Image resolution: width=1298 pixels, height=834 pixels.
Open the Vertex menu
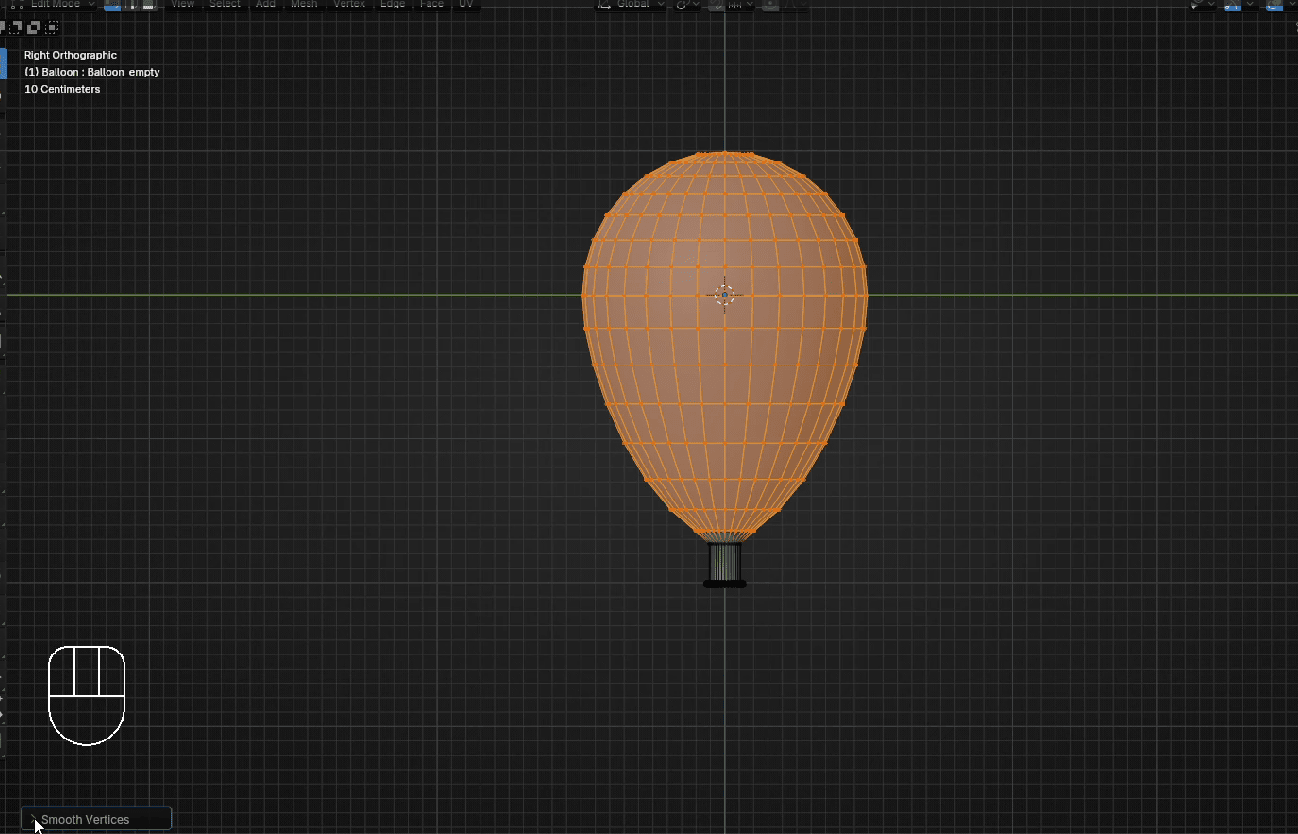coord(349,5)
